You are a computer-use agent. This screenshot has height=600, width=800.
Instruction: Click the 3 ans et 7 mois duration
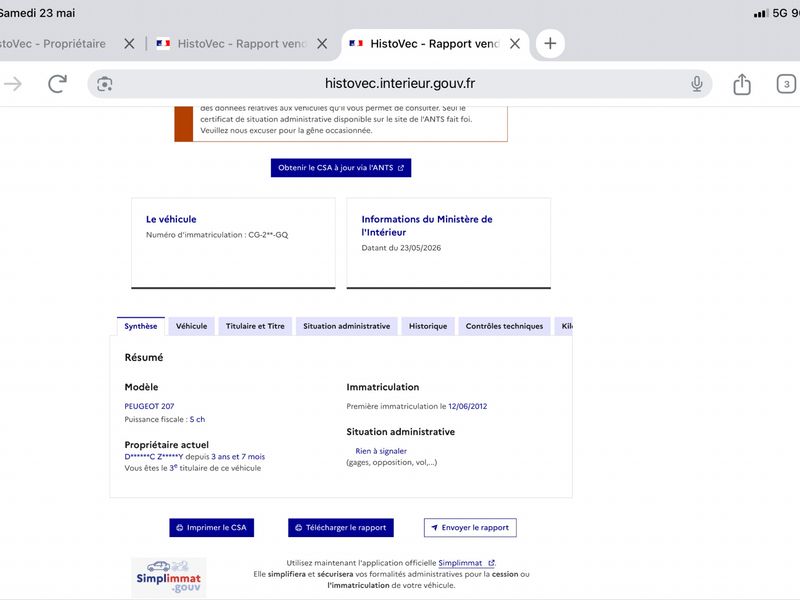(x=238, y=457)
